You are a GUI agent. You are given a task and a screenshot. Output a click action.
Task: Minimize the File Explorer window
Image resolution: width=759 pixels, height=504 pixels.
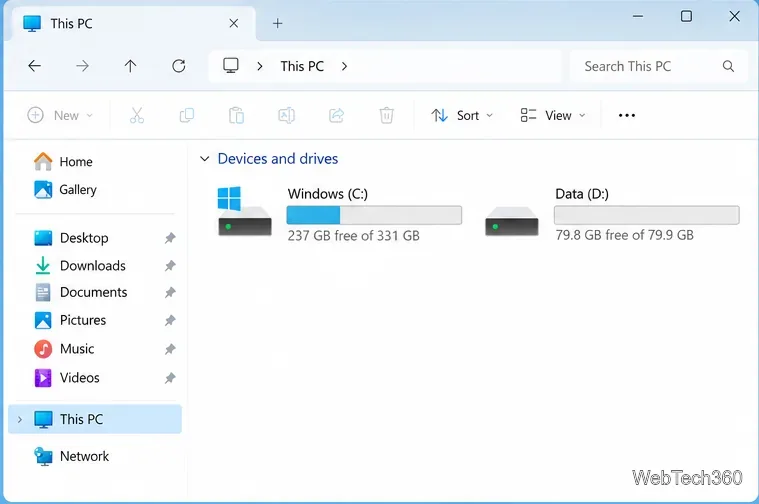(638, 16)
